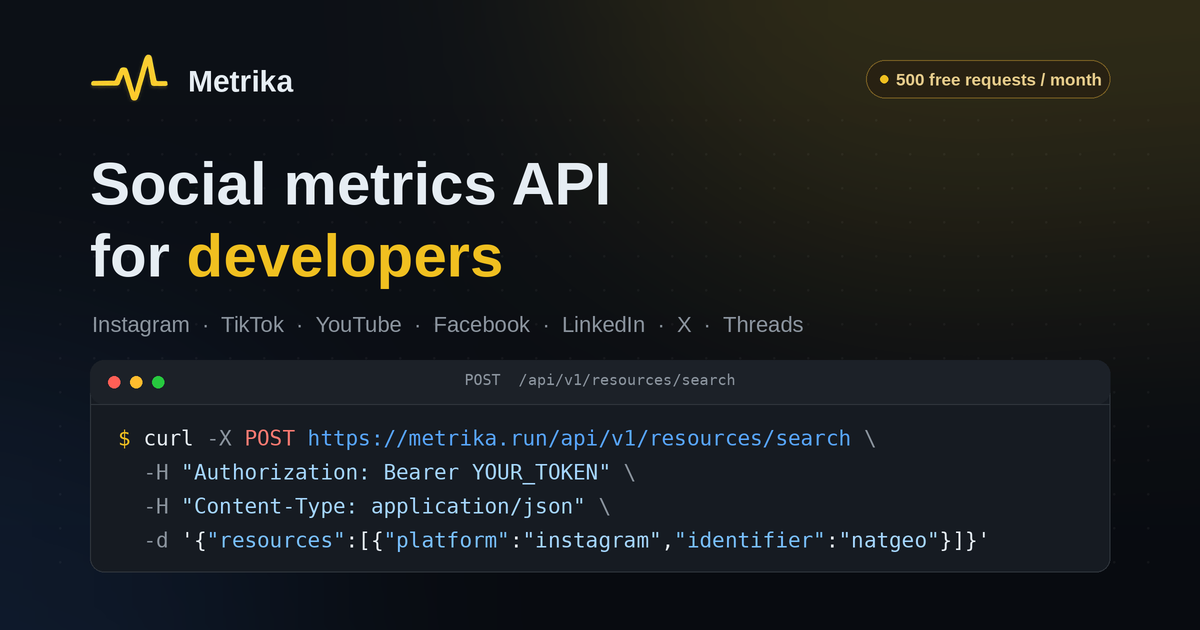1200x630 pixels.
Task: Select the YouTube platform label
Action: pos(358,325)
